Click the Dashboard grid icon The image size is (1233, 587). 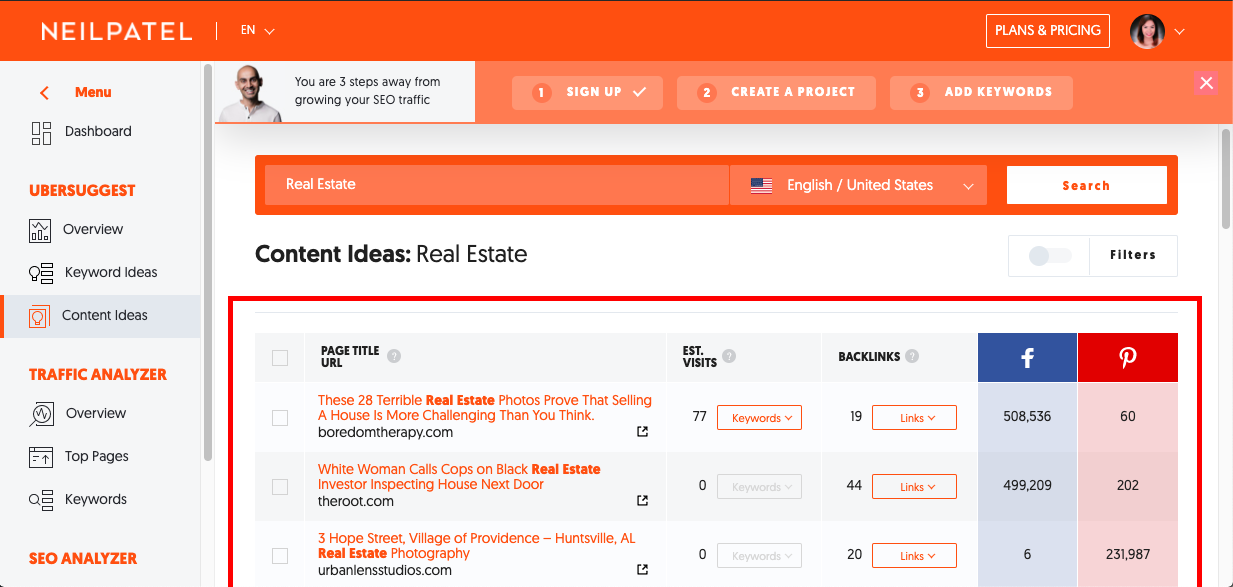(x=41, y=132)
